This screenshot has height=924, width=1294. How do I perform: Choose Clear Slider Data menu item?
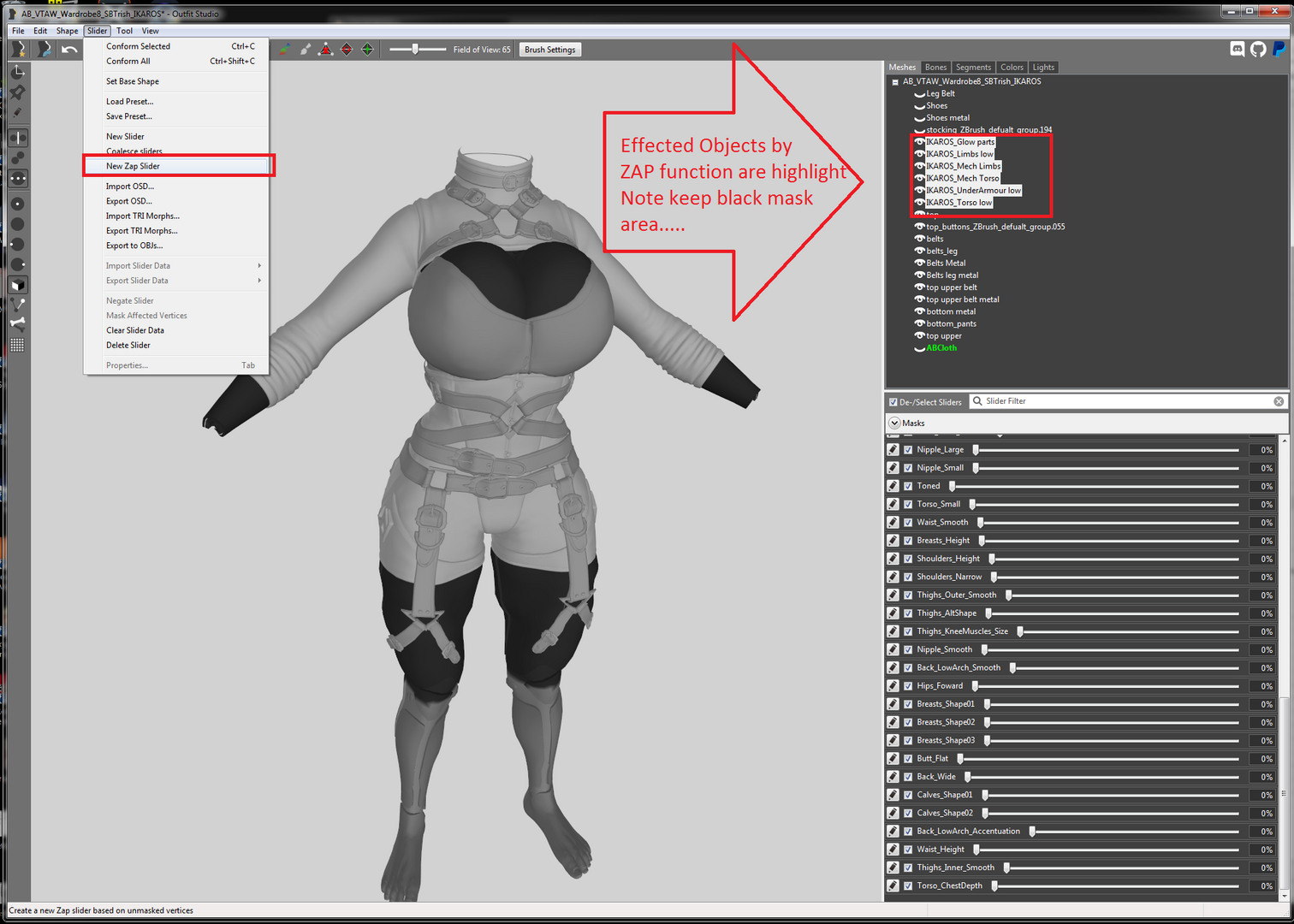pos(176,330)
